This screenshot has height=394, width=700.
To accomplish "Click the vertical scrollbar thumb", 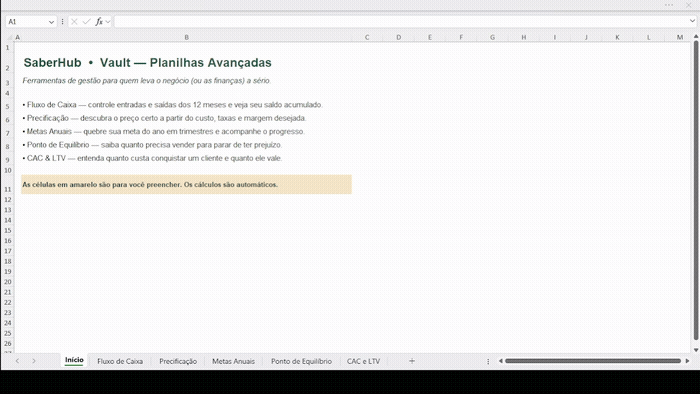I will (696, 191).
